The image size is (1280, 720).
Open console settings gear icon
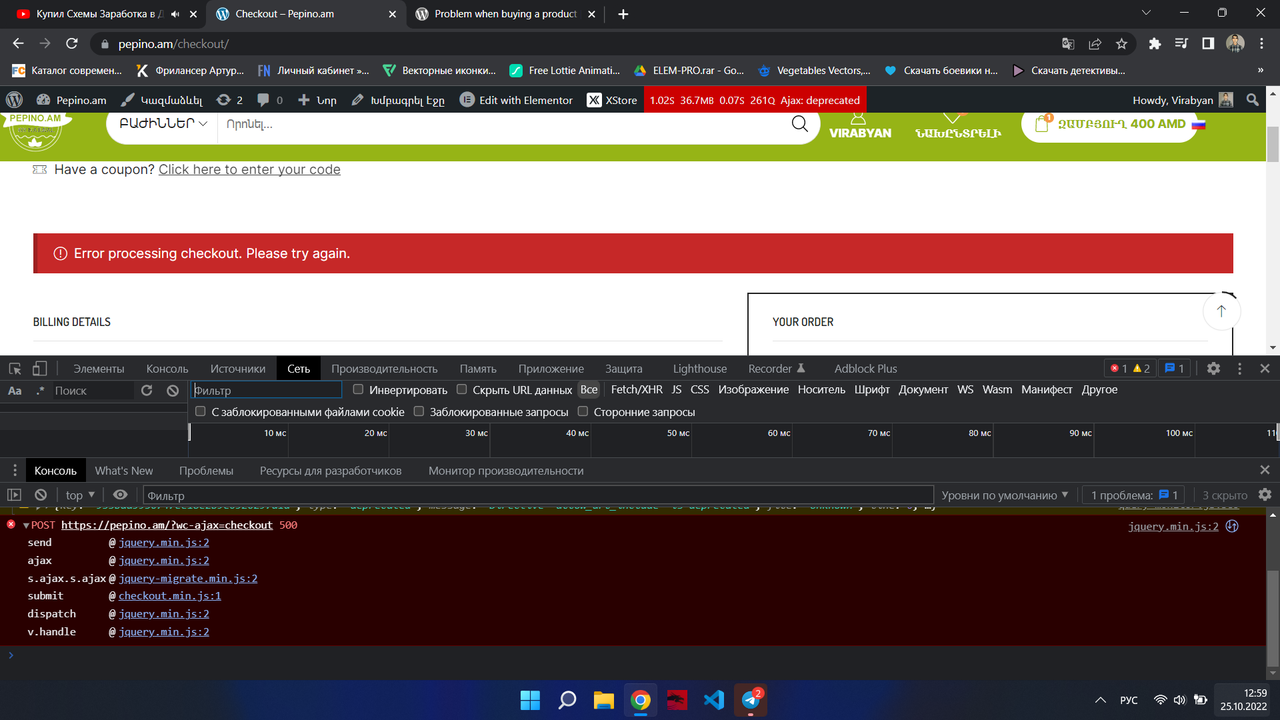point(1265,495)
